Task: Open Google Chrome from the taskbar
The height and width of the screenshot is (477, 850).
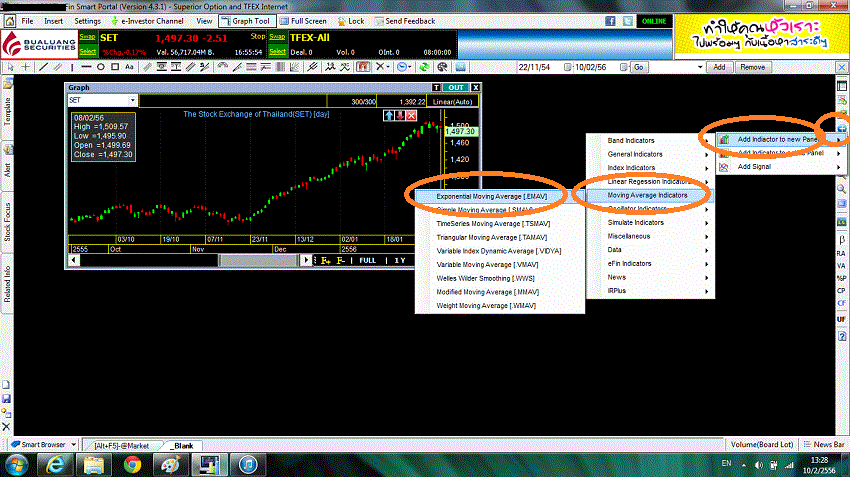Action: tap(132, 465)
